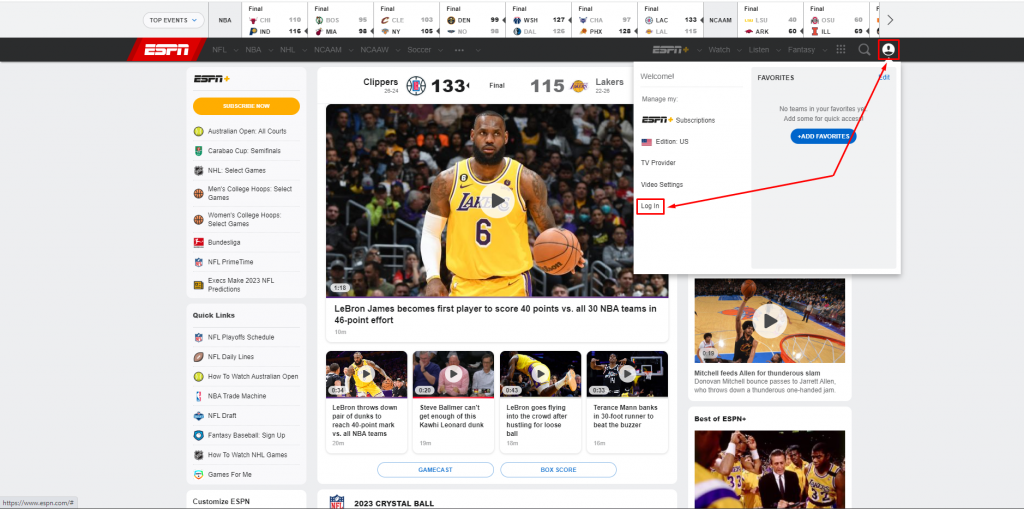Image resolution: width=1024 pixels, height=509 pixels.
Task: Expand the Fantasy menu chevron
Action: [824, 50]
